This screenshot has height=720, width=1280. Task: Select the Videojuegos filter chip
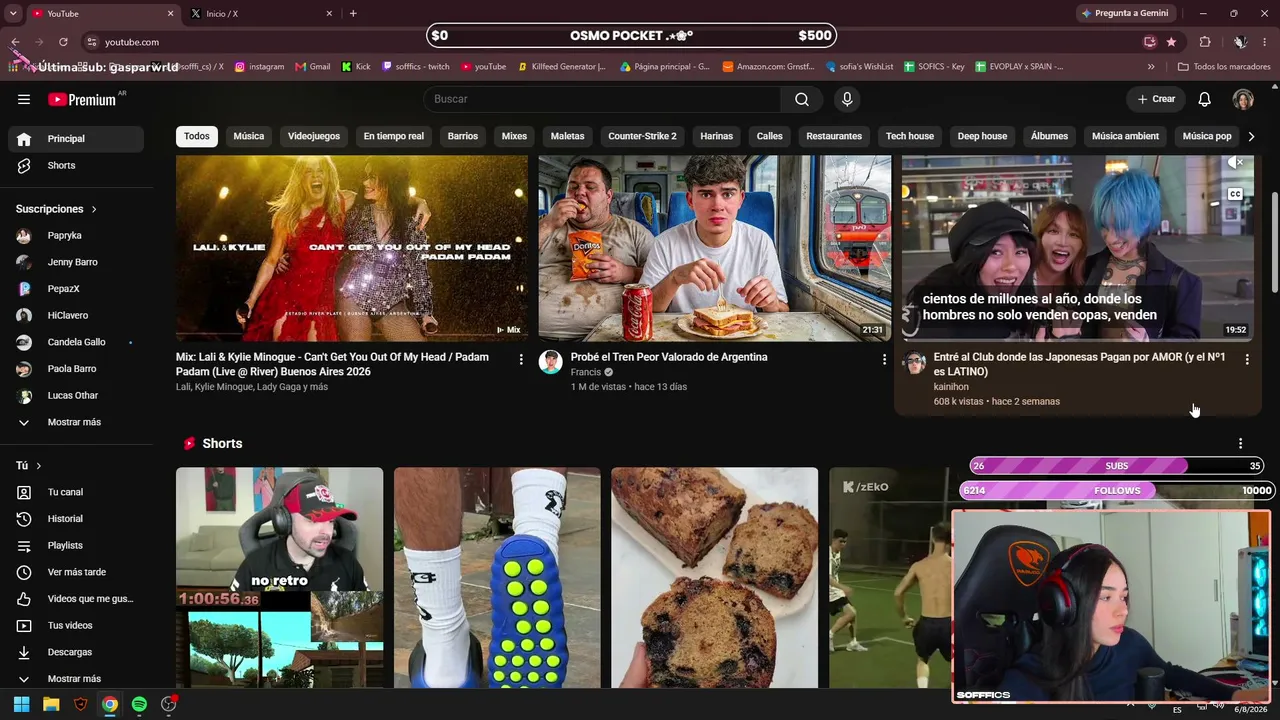coord(314,136)
